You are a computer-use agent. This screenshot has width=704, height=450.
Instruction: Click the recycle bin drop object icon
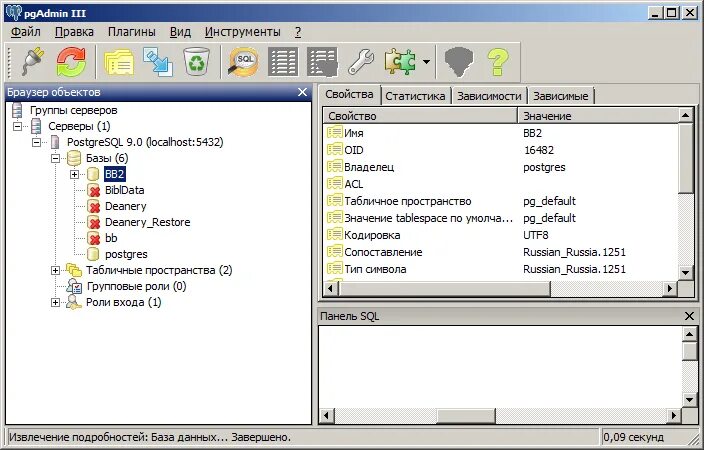coord(196,62)
